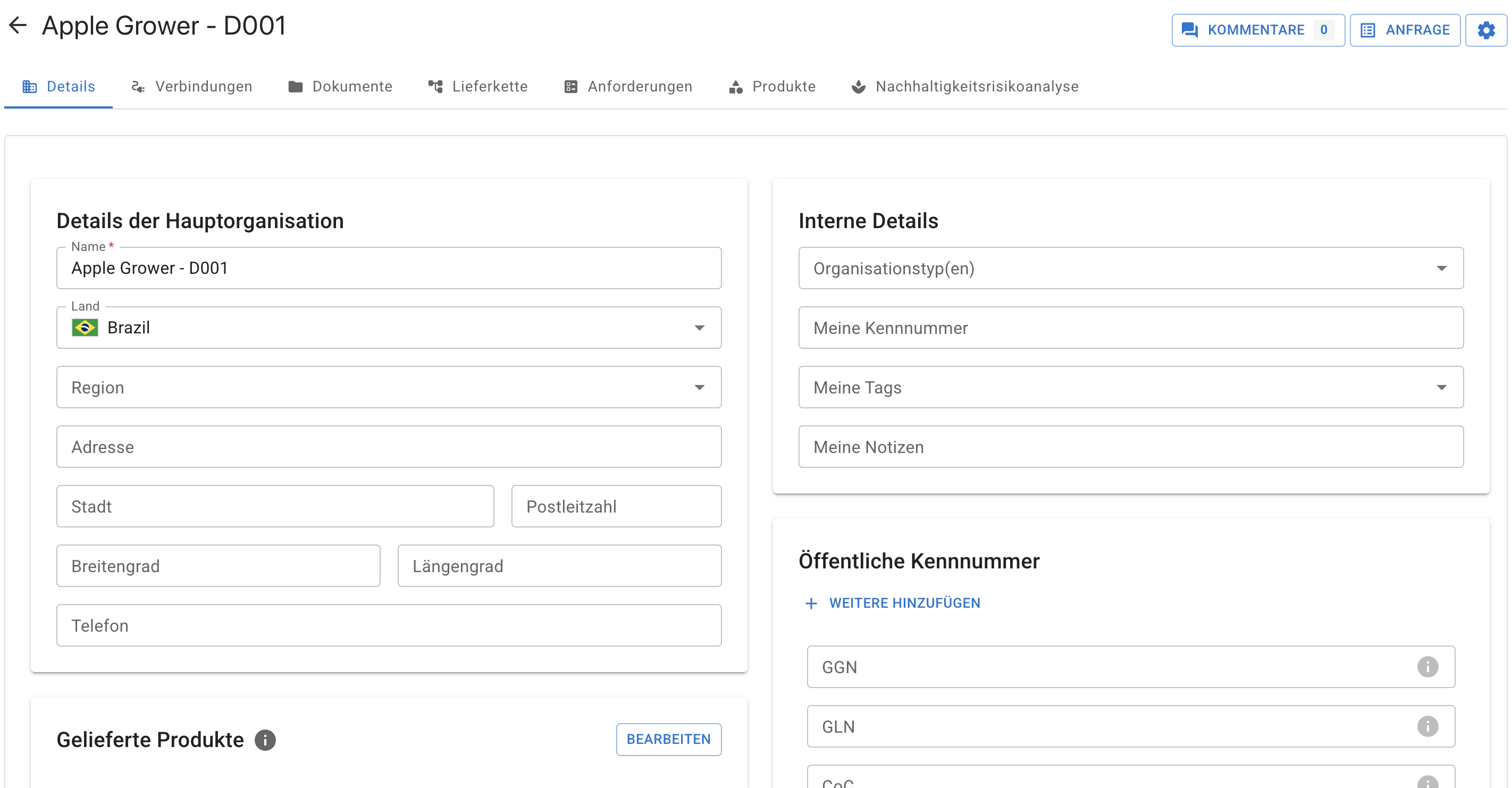Image resolution: width=1512 pixels, height=788 pixels.
Task: Focus the Meine Notizen field
Action: click(x=1130, y=447)
